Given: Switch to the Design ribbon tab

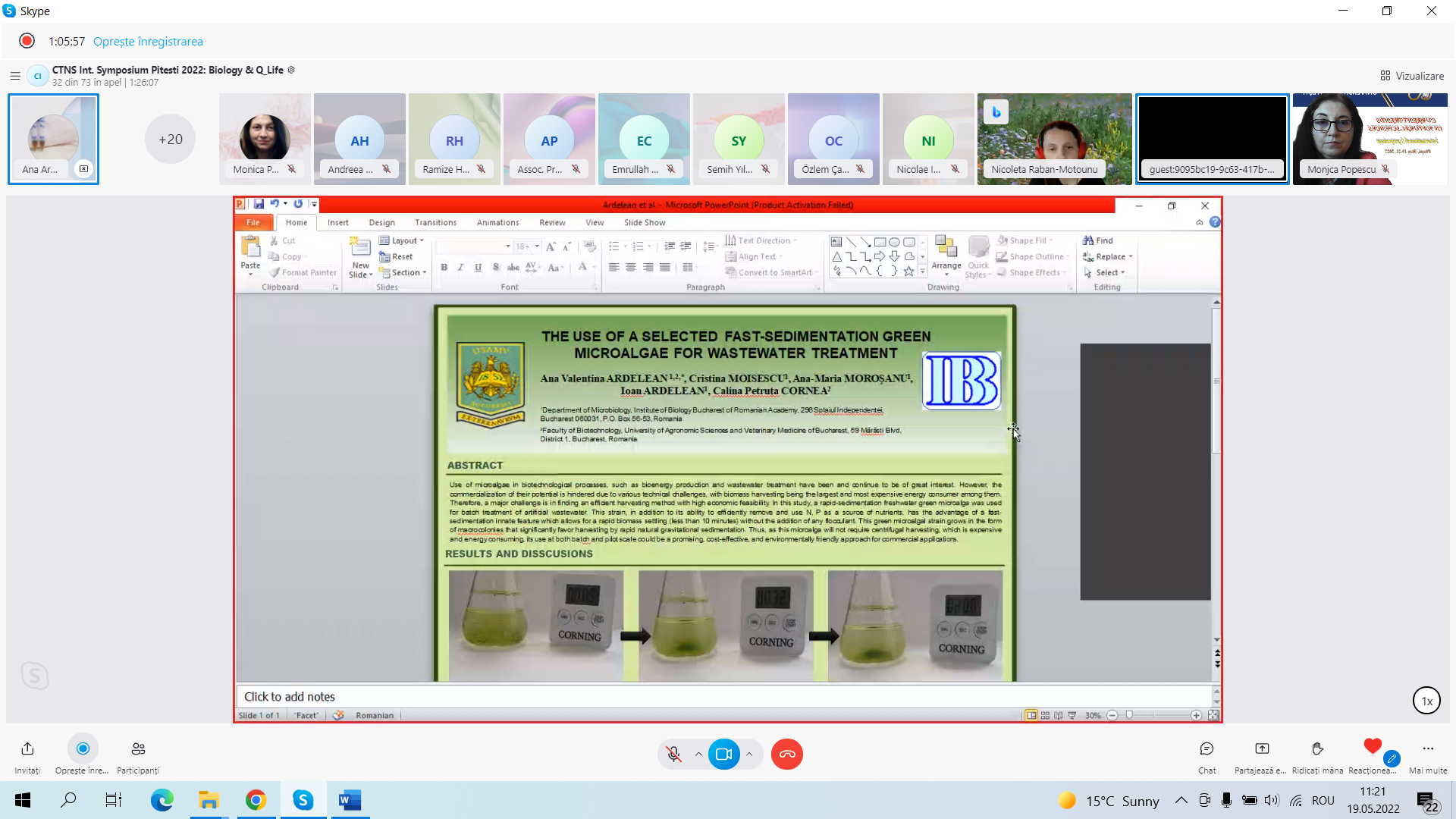Looking at the screenshot, I should 382,222.
